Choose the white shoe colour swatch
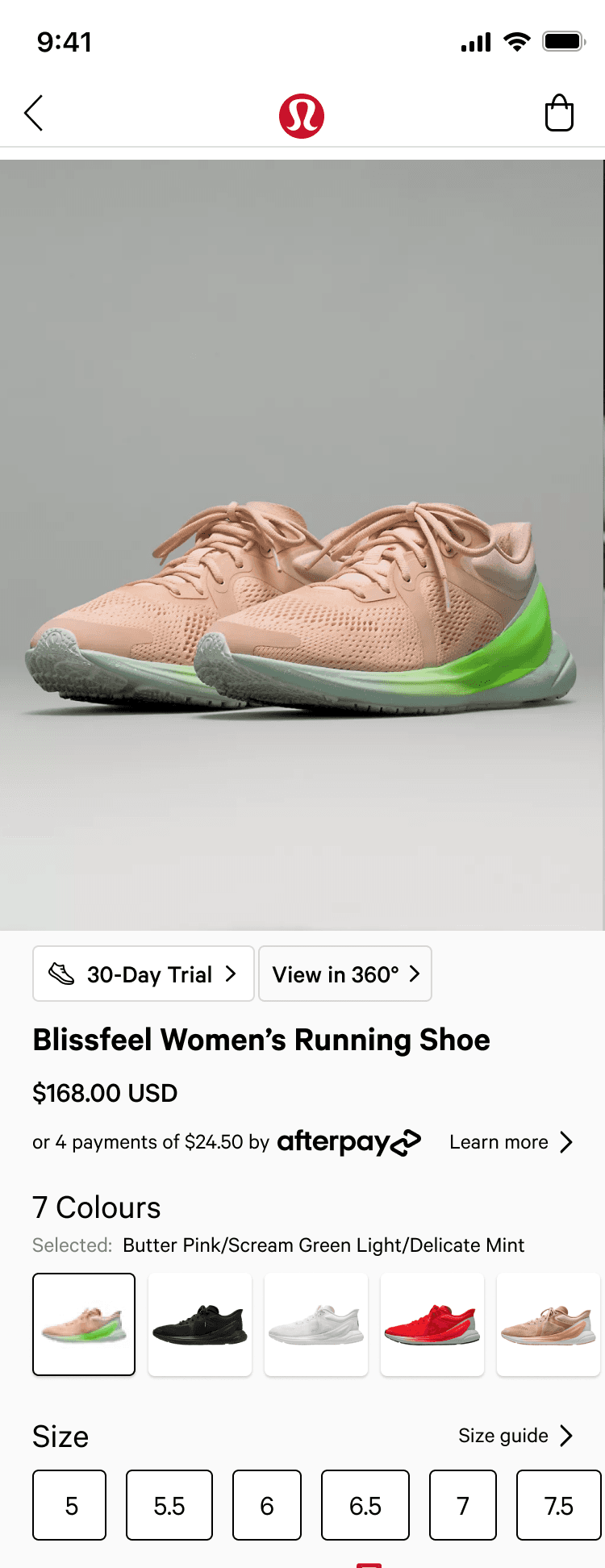Viewport: 605px width, 1568px height. 316,1324
